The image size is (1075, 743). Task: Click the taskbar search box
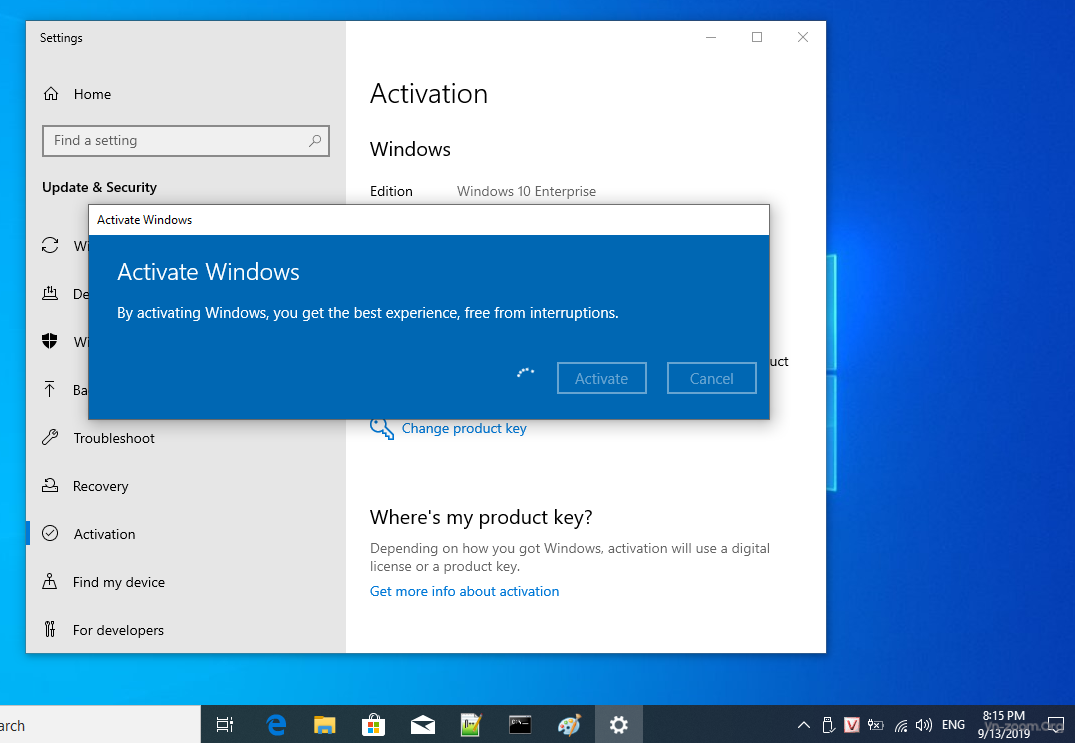[x=100, y=724]
